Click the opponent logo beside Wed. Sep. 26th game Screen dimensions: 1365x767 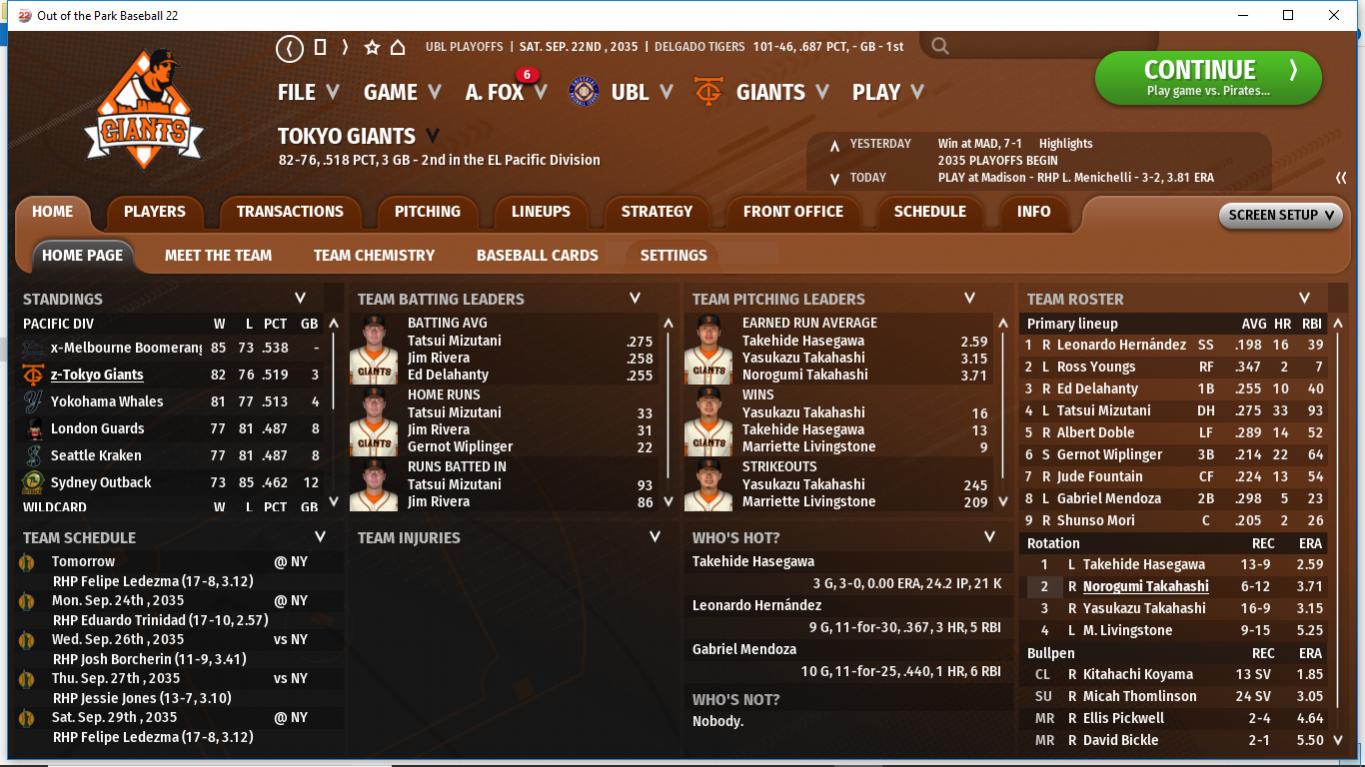point(27,641)
